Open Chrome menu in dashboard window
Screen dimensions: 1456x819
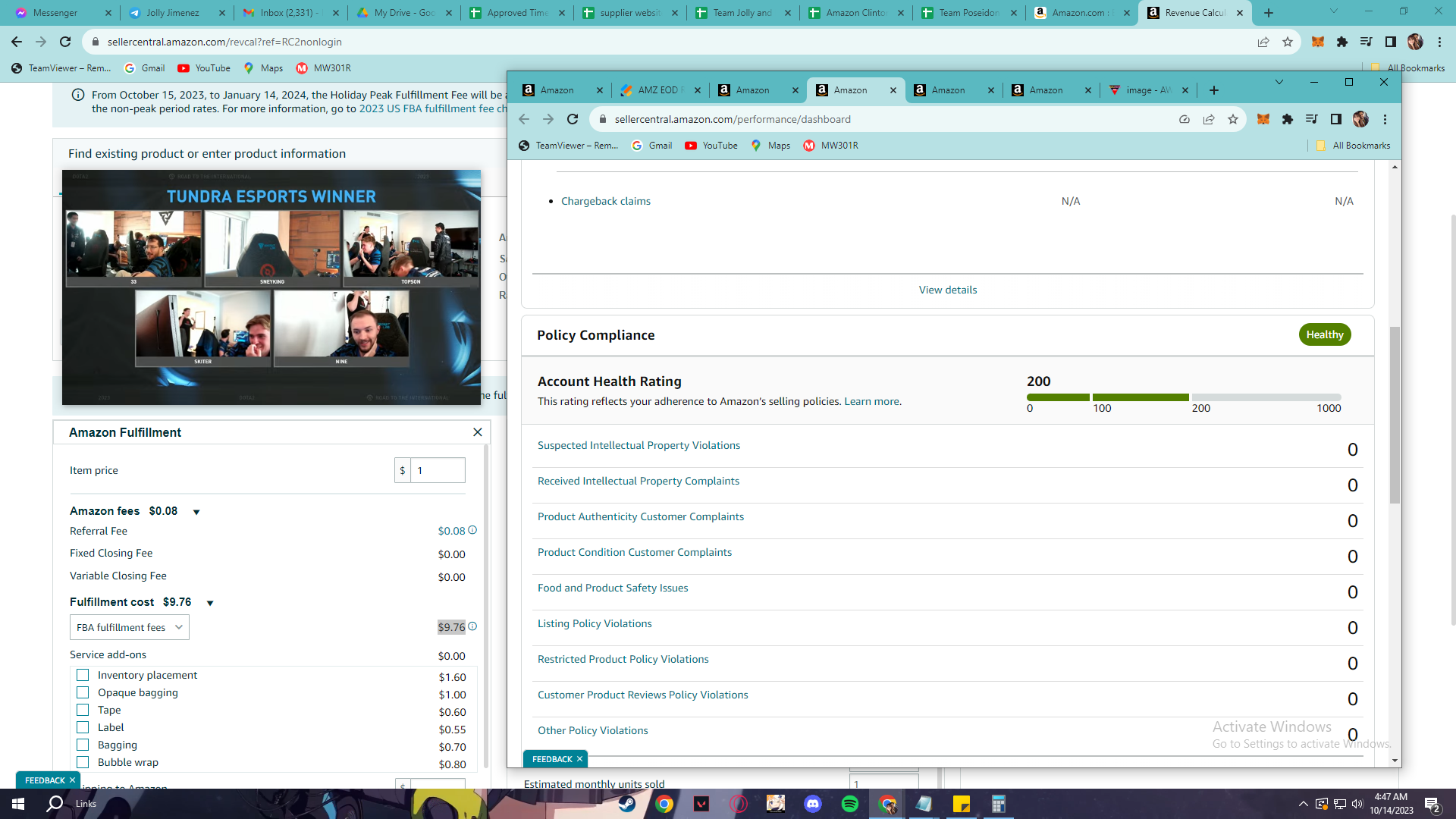tap(1385, 119)
